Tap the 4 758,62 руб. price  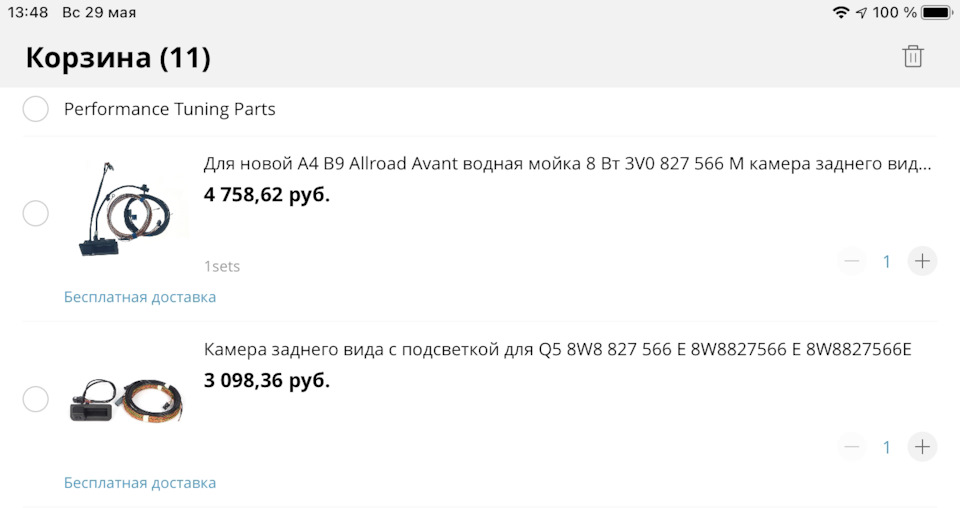coord(266,194)
